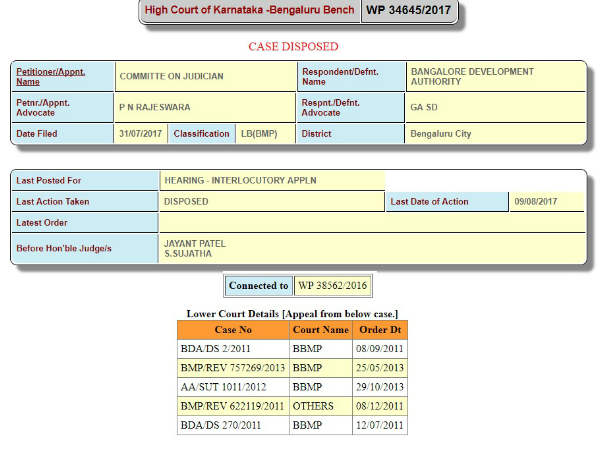Click the Petnr./Appnt. Advocate label

43,108
